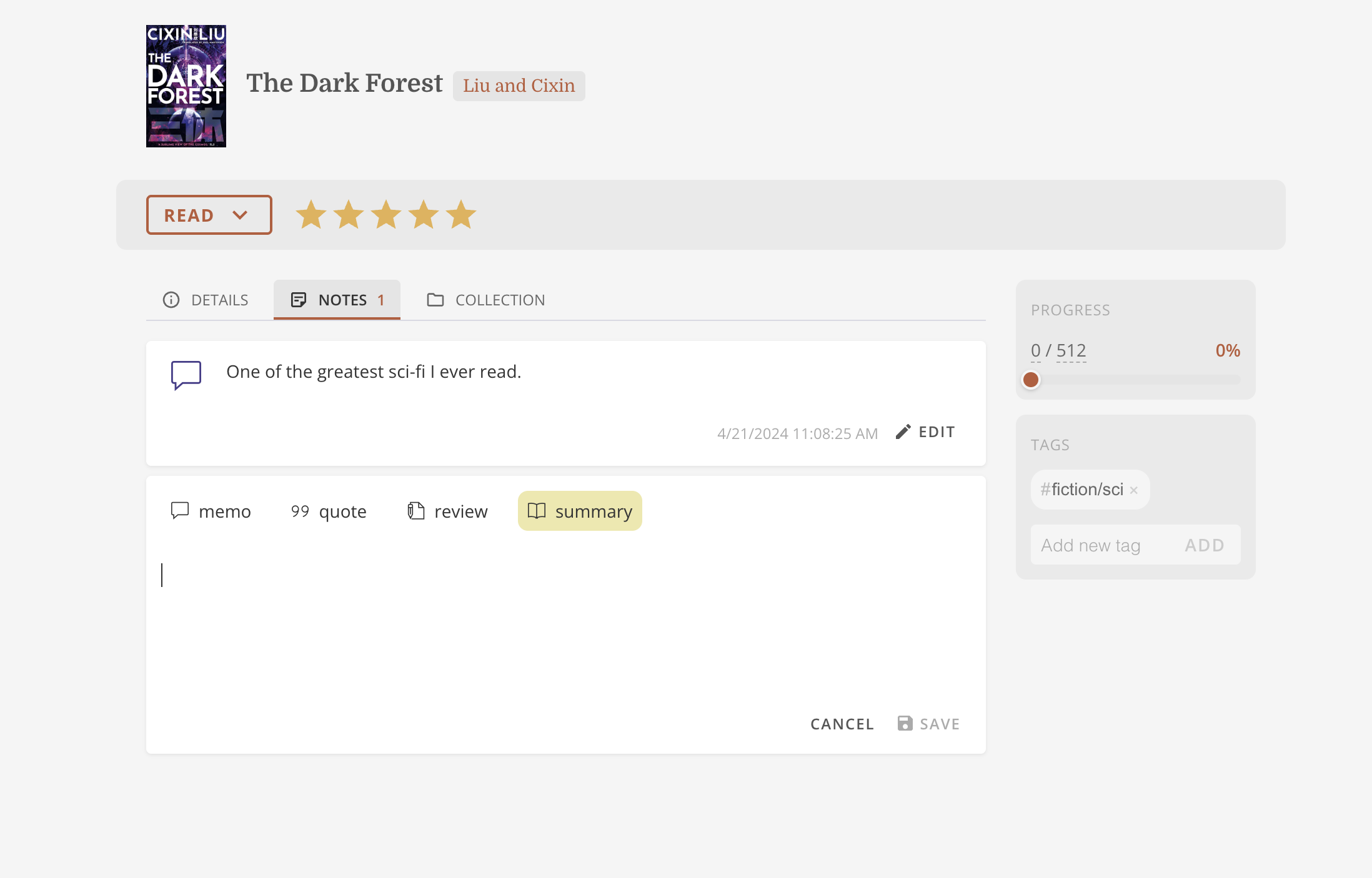1372x878 pixels.
Task: Select the quote note type
Action: (329, 511)
